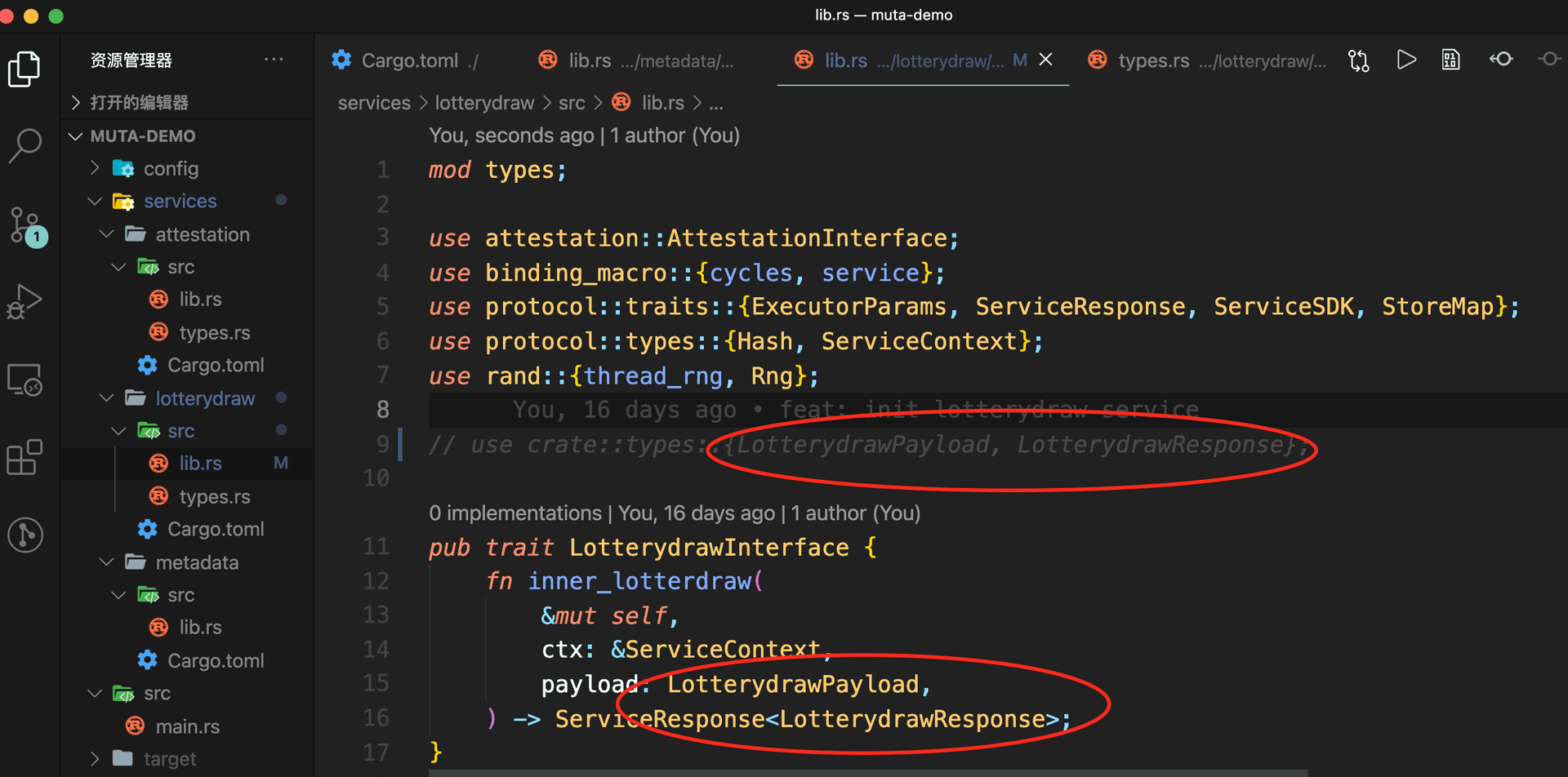Collapse the metadata folder
1568x777 pixels.
point(106,562)
